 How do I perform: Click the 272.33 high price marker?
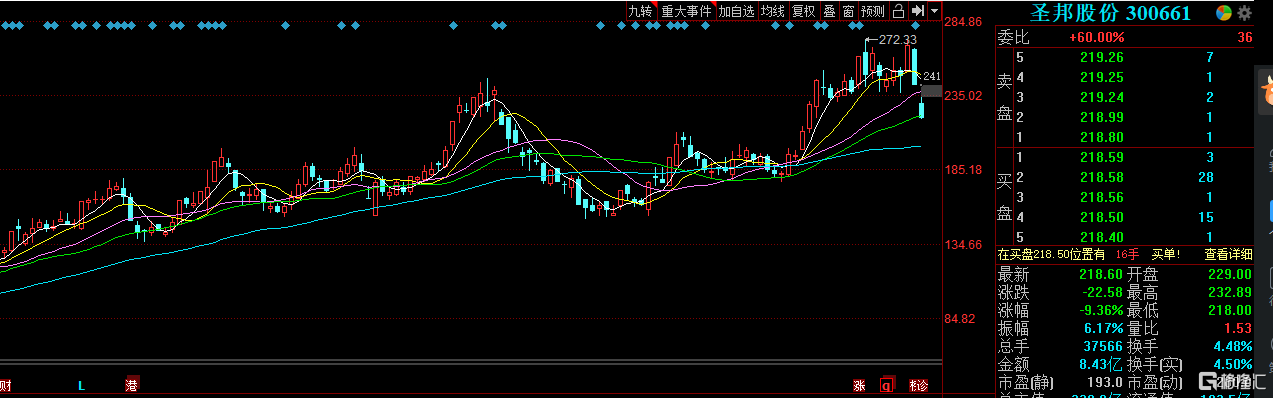pyautogui.click(x=896, y=39)
